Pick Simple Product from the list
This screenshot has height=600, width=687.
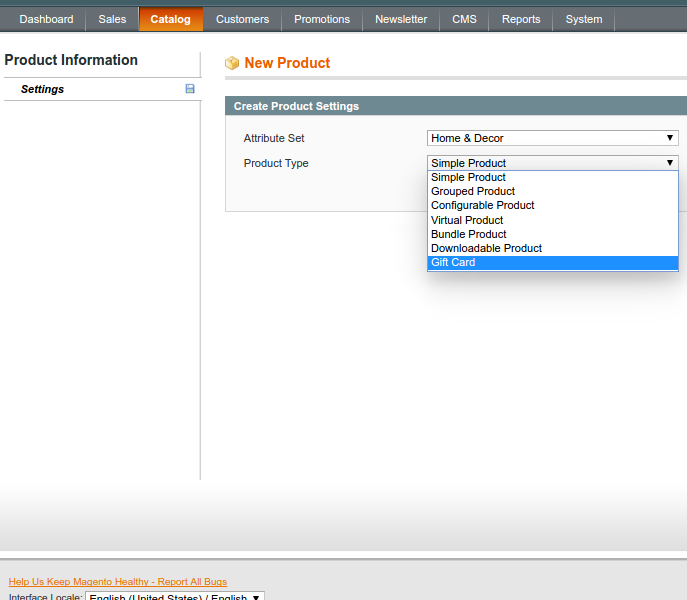click(x=468, y=177)
